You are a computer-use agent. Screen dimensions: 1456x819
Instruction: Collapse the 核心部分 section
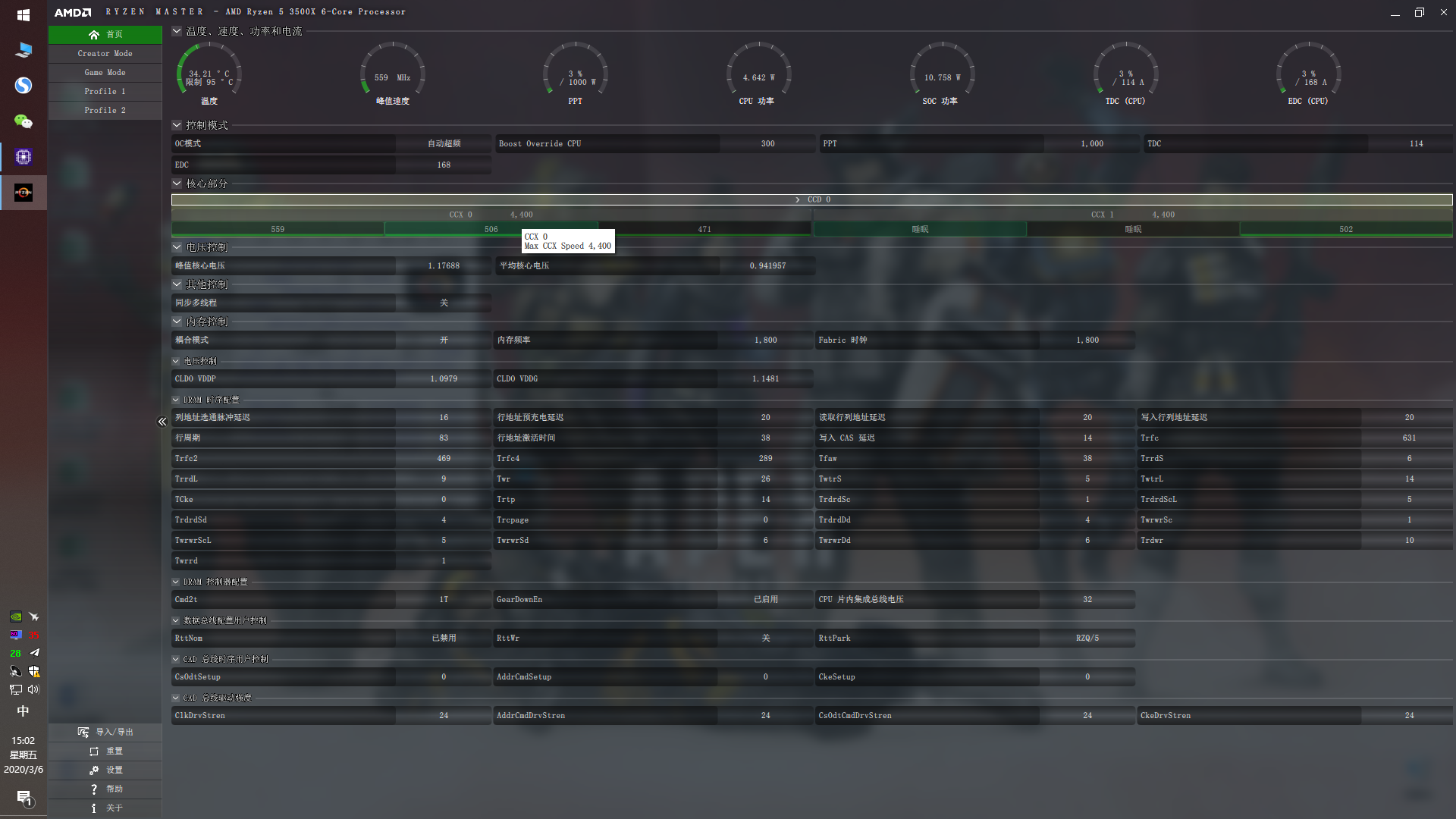point(177,183)
